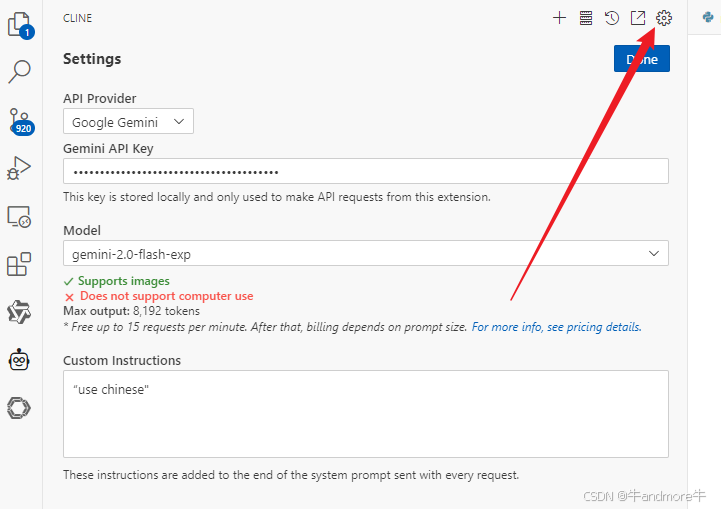721x509 pixels.
Task: Open the pricing details link
Action: (x=556, y=327)
